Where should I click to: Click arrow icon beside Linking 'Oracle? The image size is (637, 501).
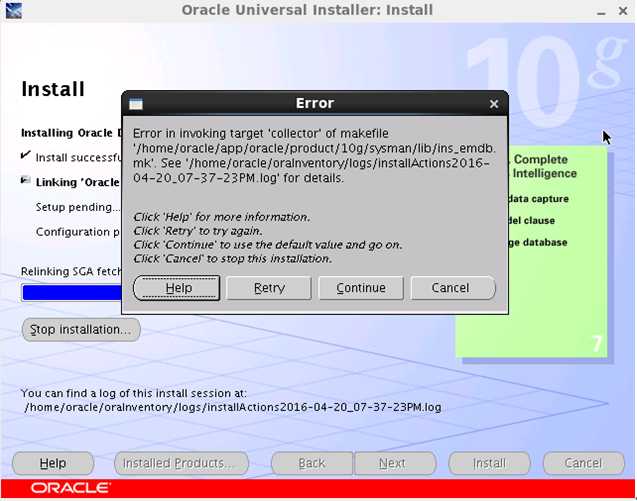(26, 180)
